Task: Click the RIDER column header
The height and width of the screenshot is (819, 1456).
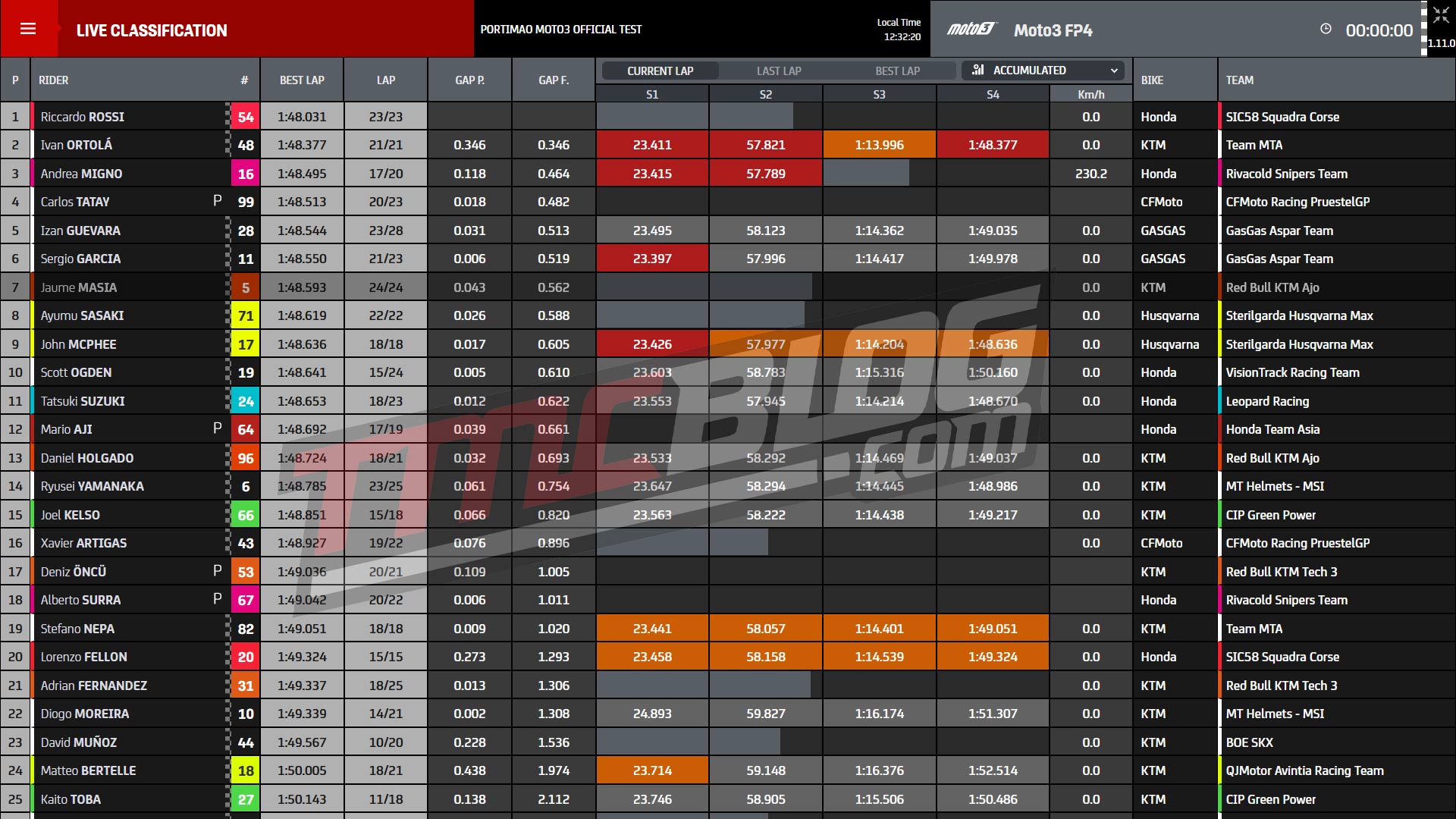Action: pyautogui.click(x=54, y=80)
